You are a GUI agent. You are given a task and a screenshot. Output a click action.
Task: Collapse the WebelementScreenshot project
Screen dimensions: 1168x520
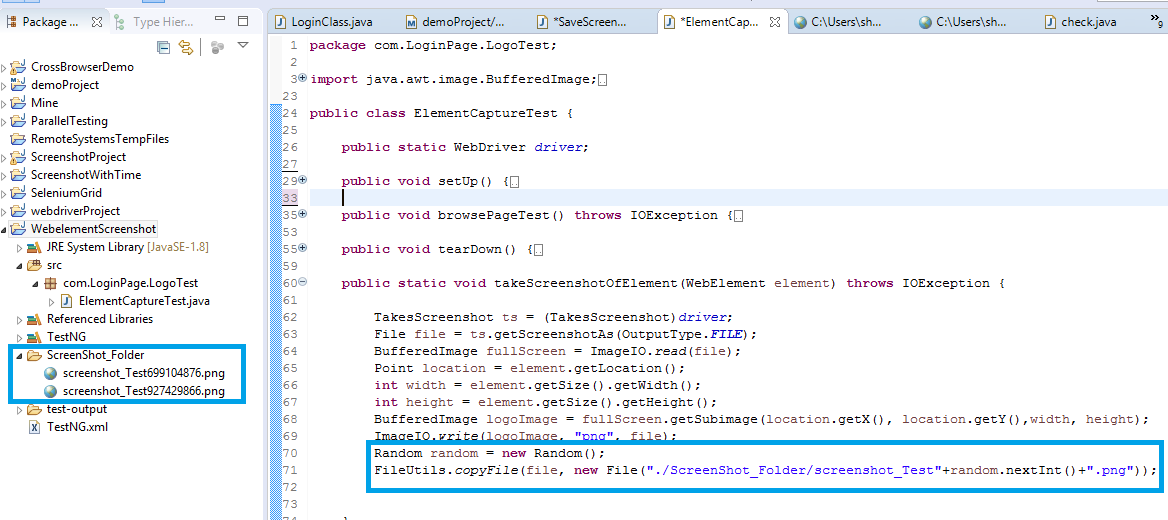(x=4, y=229)
